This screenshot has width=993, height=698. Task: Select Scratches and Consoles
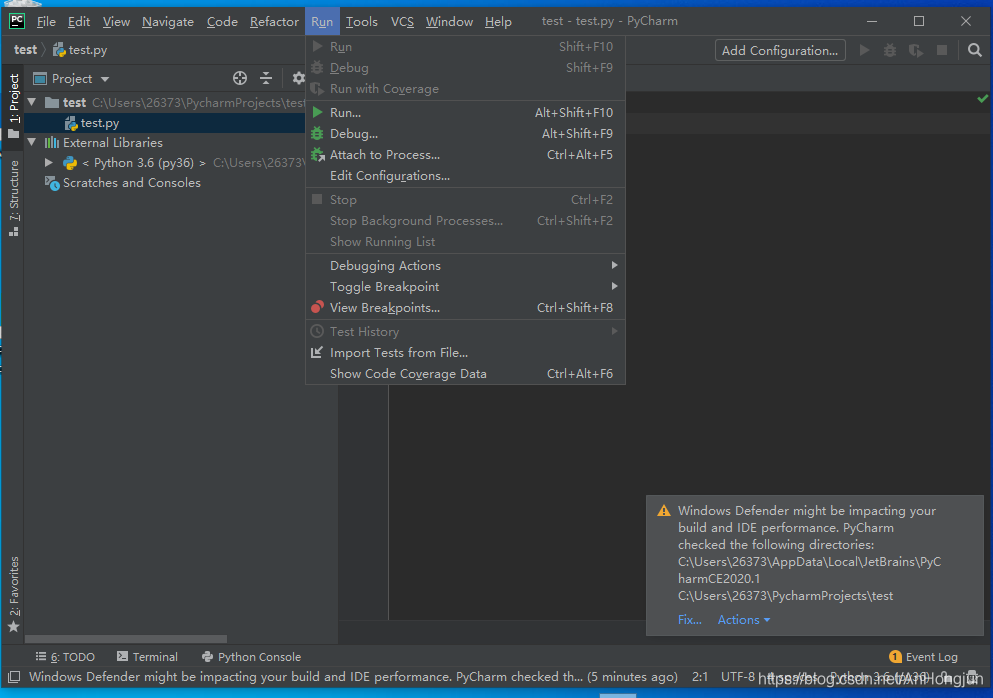pos(132,183)
